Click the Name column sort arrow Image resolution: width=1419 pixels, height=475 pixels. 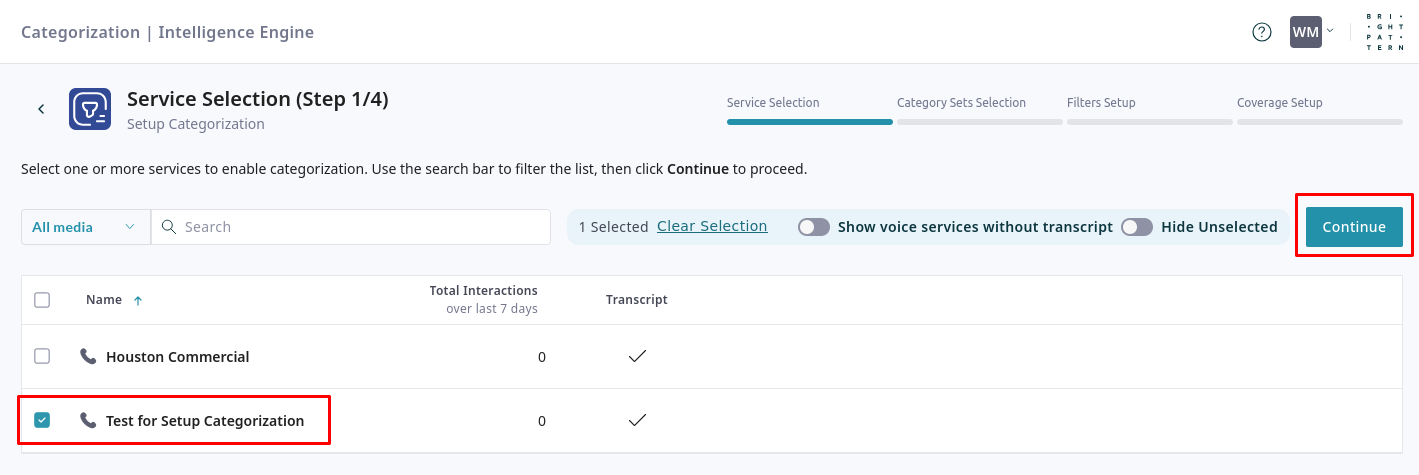[x=138, y=300]
